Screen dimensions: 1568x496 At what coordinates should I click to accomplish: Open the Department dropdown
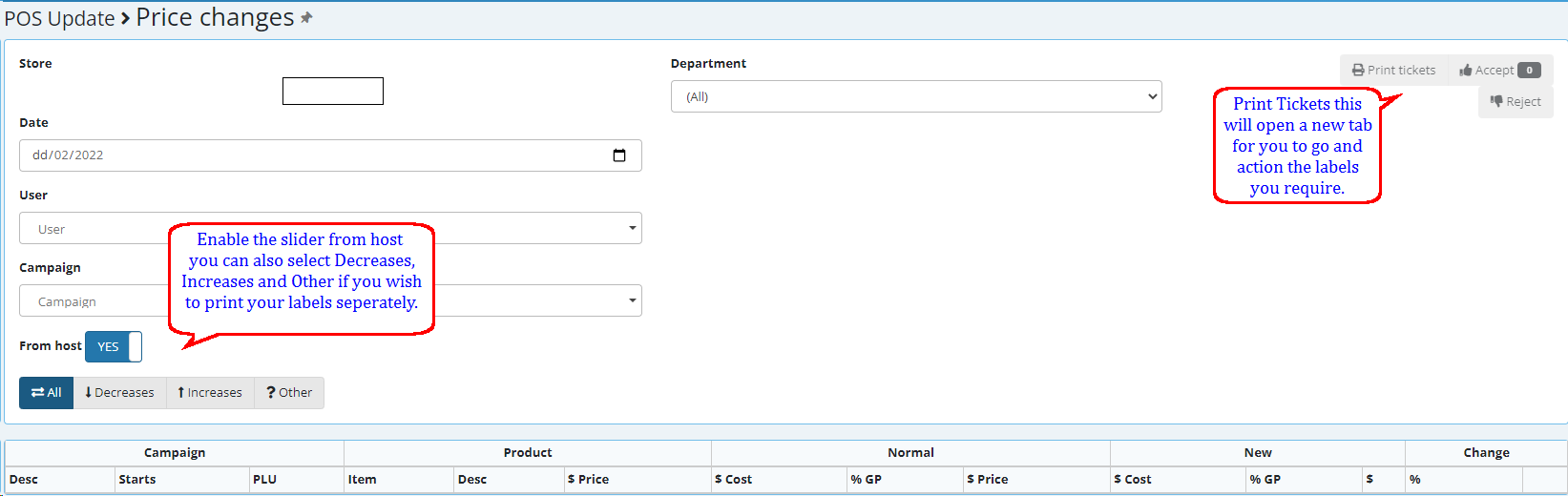click(915, 96)
